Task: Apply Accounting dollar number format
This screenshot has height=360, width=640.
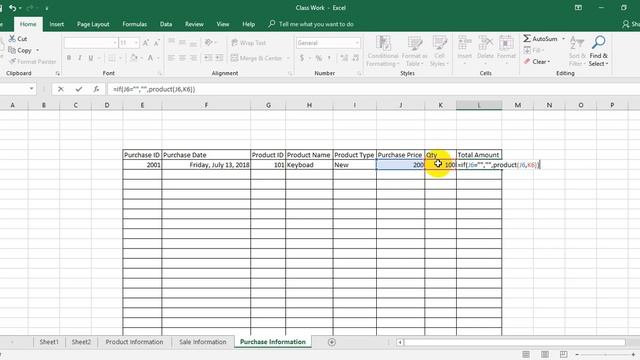Action: click(302, 58)
